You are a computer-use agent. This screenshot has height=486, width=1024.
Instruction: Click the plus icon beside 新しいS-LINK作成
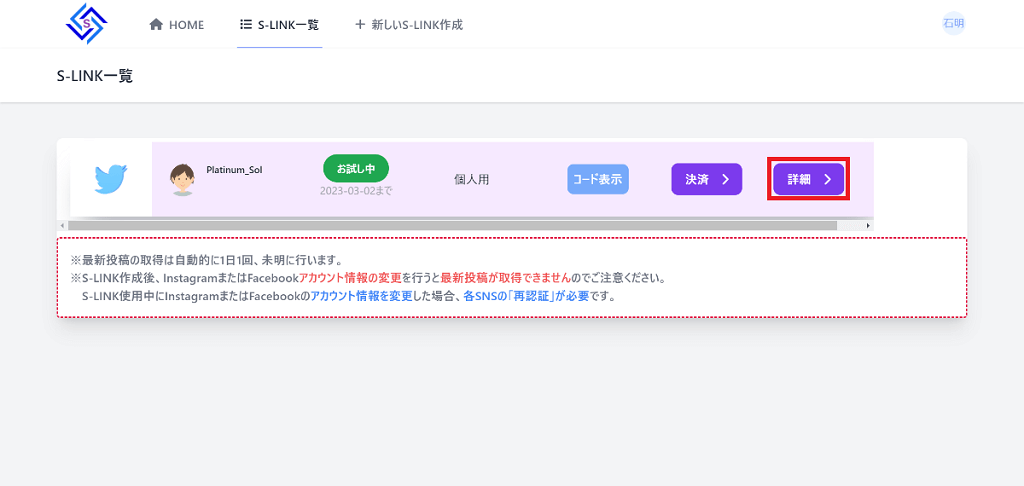360,25
